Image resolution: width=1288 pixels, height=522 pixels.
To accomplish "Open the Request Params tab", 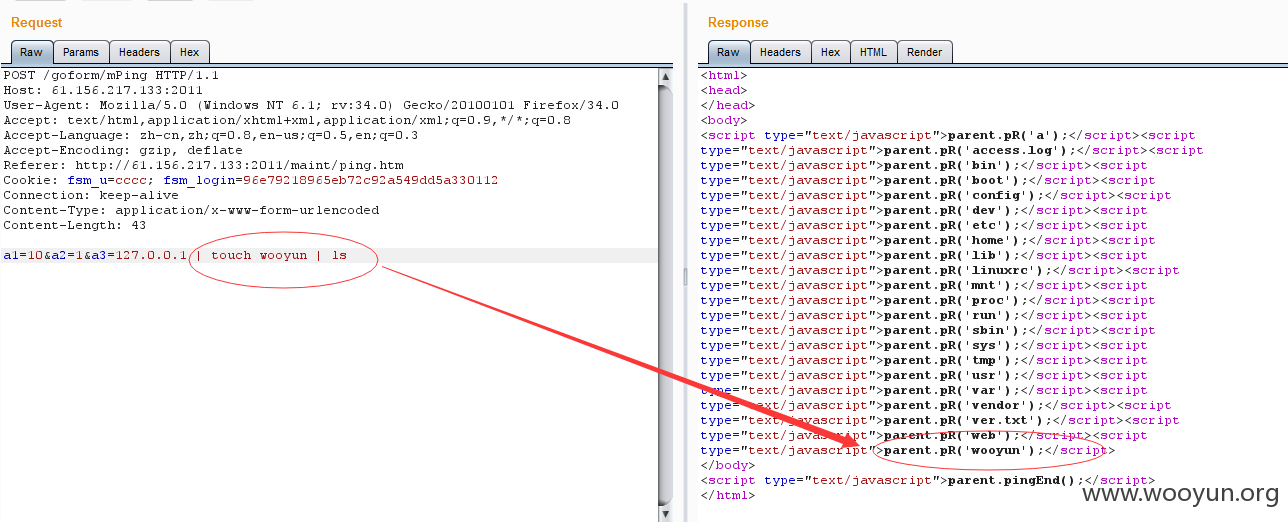I will (81, 52).
